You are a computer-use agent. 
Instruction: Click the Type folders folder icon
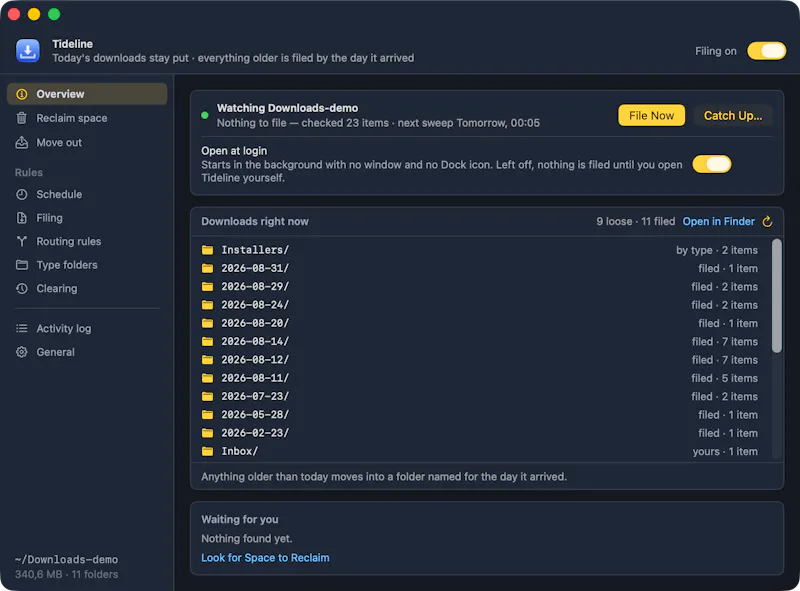point(22,265)
